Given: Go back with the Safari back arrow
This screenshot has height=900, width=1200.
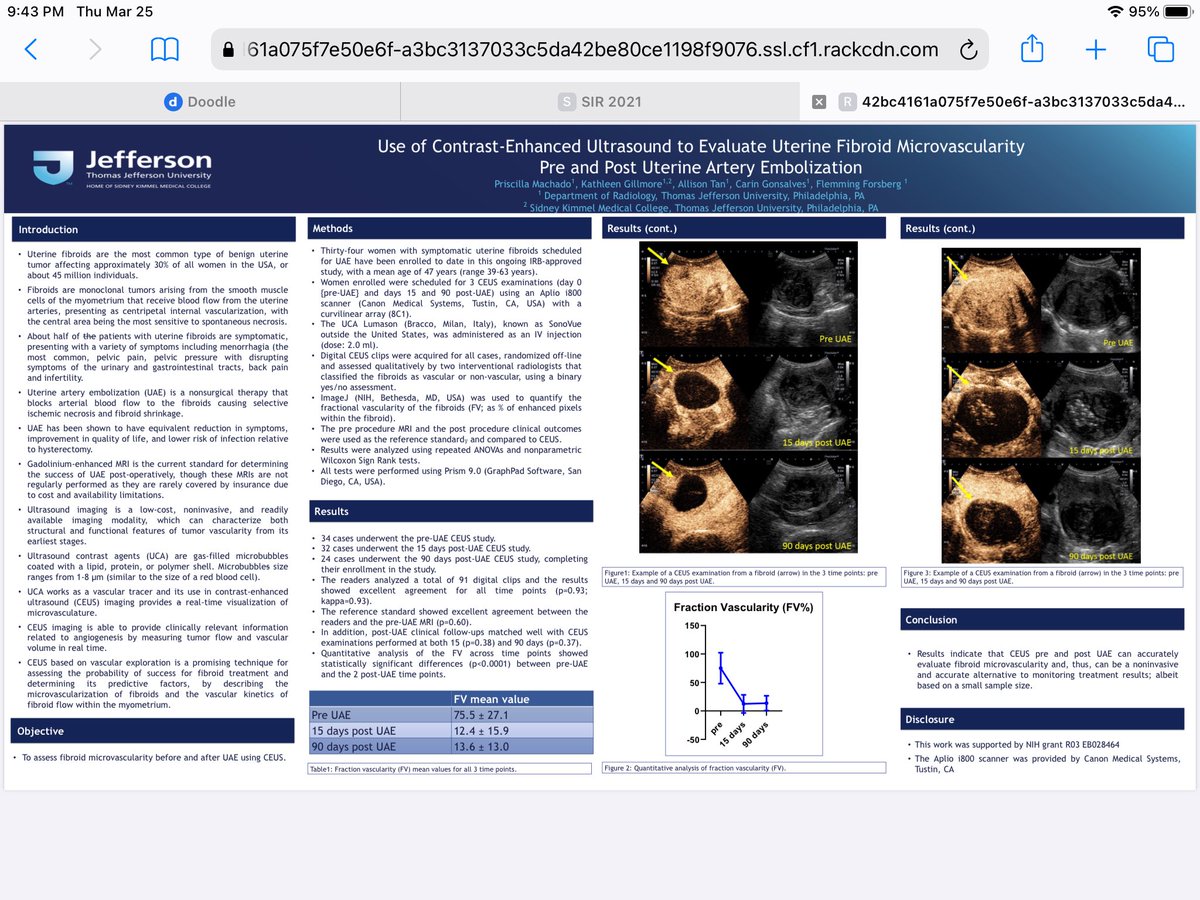Looking at the screenshot, I should coord(31,49).
